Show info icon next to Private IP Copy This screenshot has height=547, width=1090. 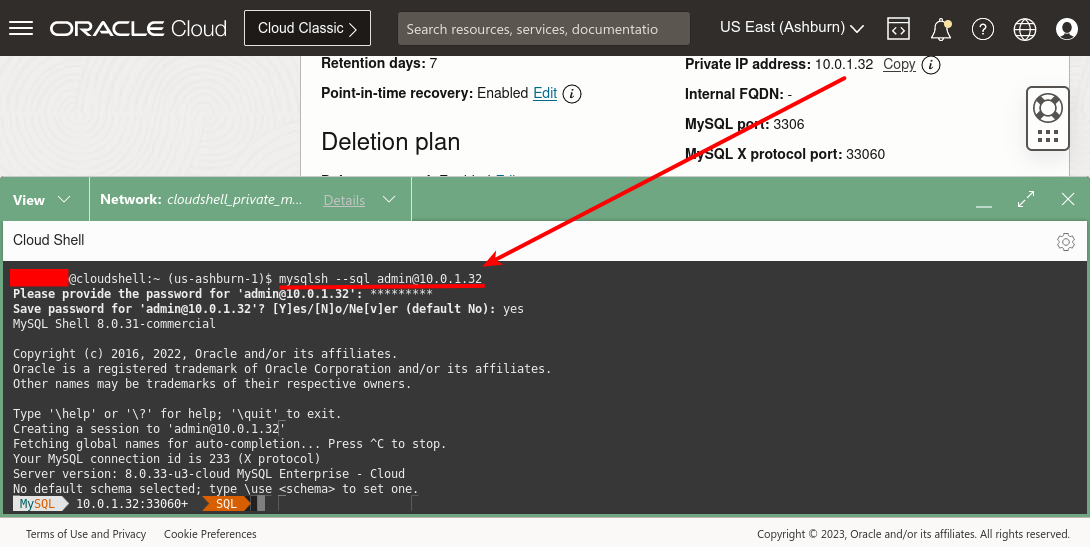tap(931, 65)
